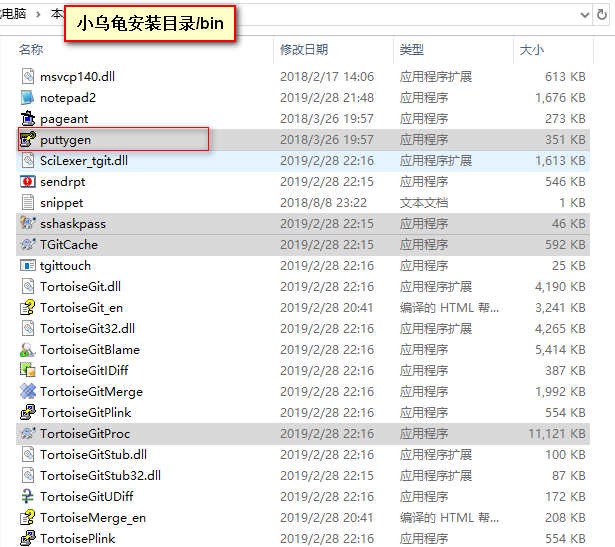This screenshot has height=547, width=615.
Task: Select the file name snippet
Action: [x=62, y=203]
